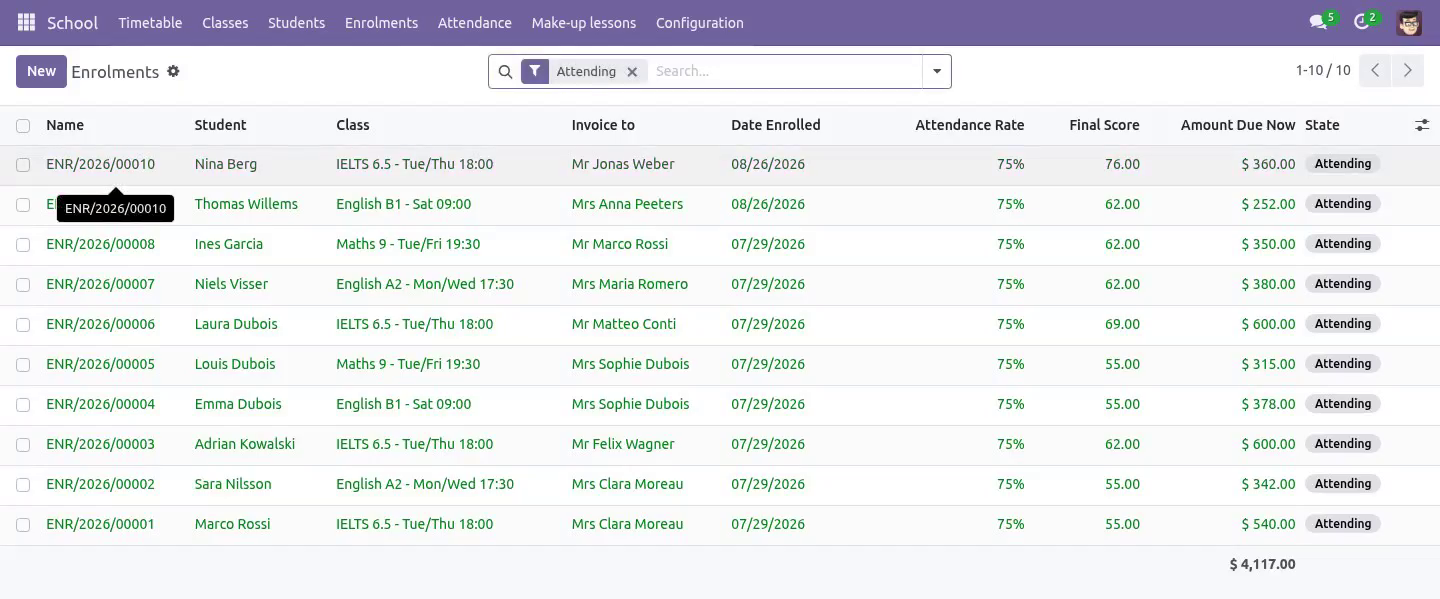1440x599 pixels.
Task: Sort by Name column header
Action: click(65, 125)
